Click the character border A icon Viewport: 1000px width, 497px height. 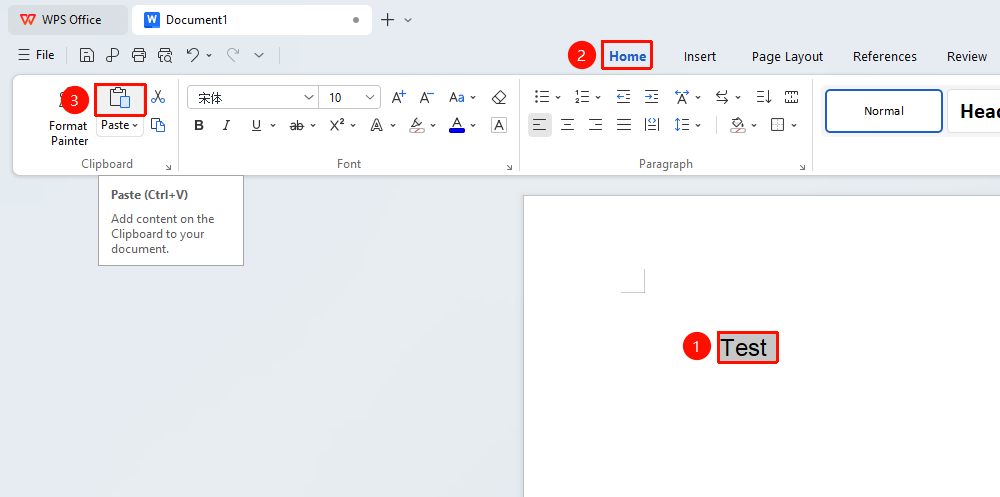point(499,125)
